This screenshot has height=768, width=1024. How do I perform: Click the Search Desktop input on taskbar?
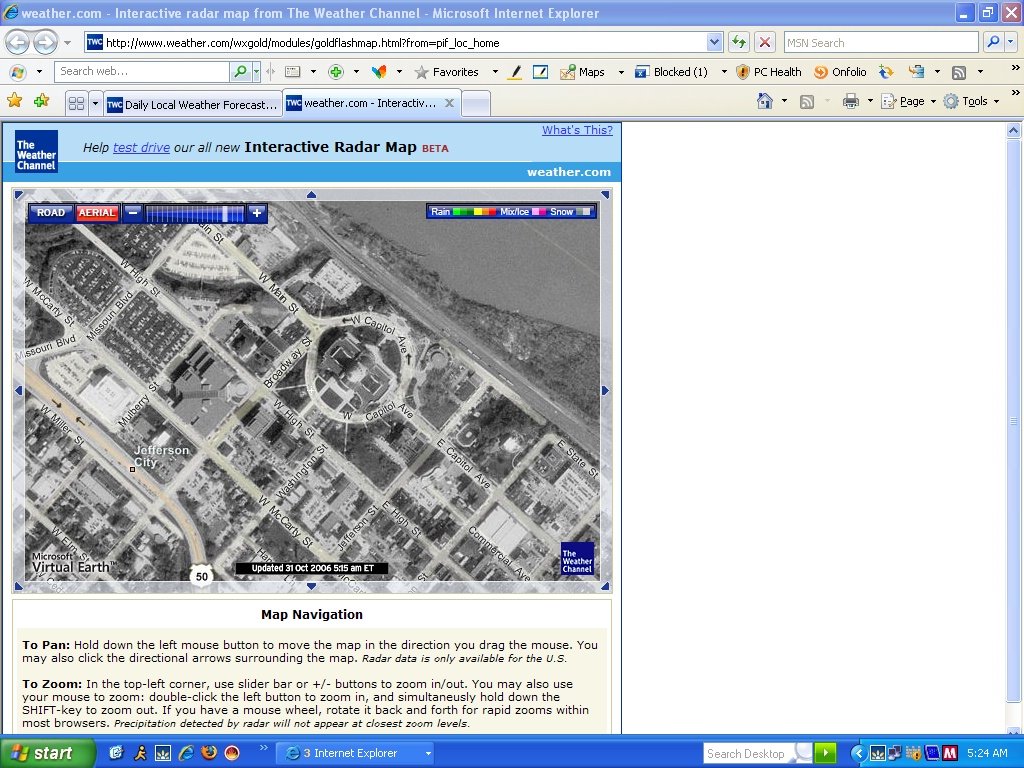pos(749,753)
